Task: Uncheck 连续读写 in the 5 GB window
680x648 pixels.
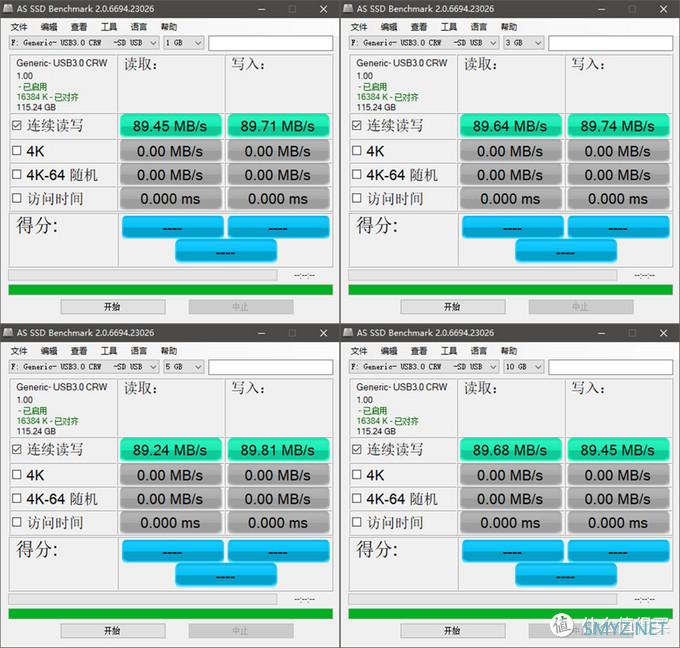Action: (x=16, y=449)
